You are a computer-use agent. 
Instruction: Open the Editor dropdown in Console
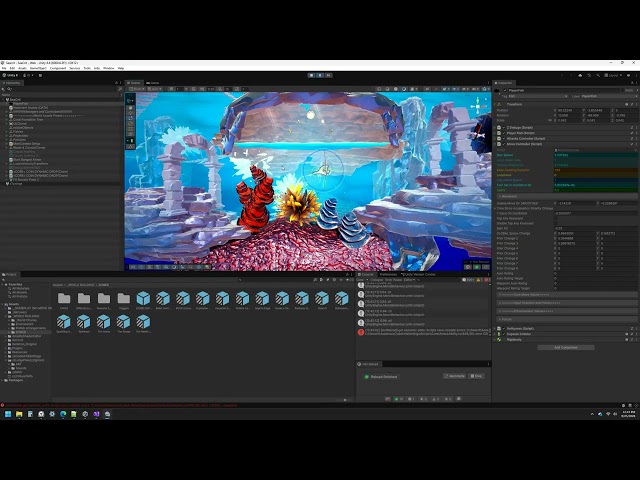(409, 280)
